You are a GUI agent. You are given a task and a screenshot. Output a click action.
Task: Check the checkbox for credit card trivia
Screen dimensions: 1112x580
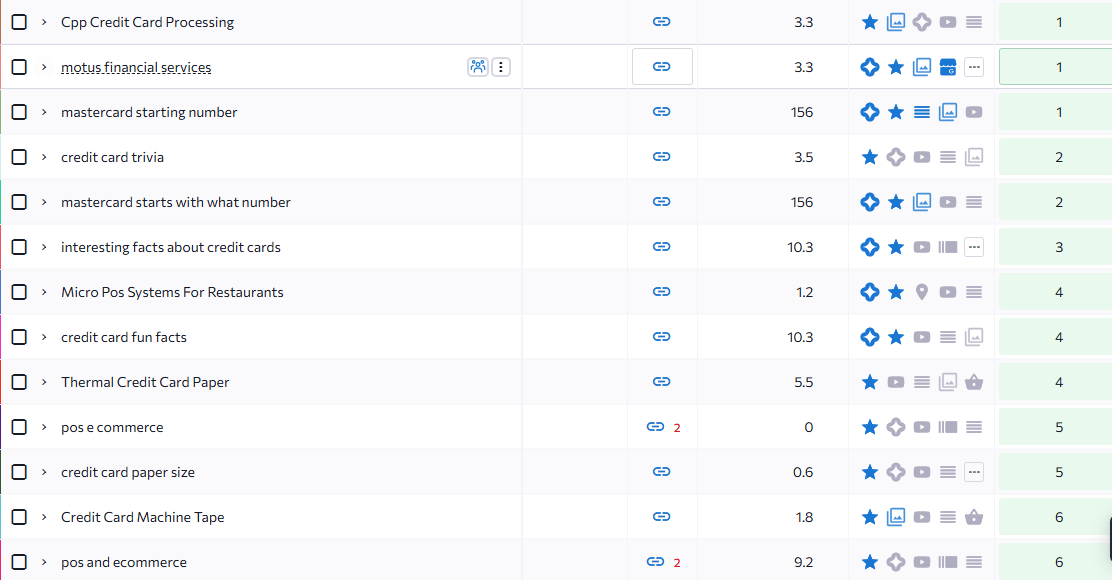pyautogui.click(x=18, y=157)
